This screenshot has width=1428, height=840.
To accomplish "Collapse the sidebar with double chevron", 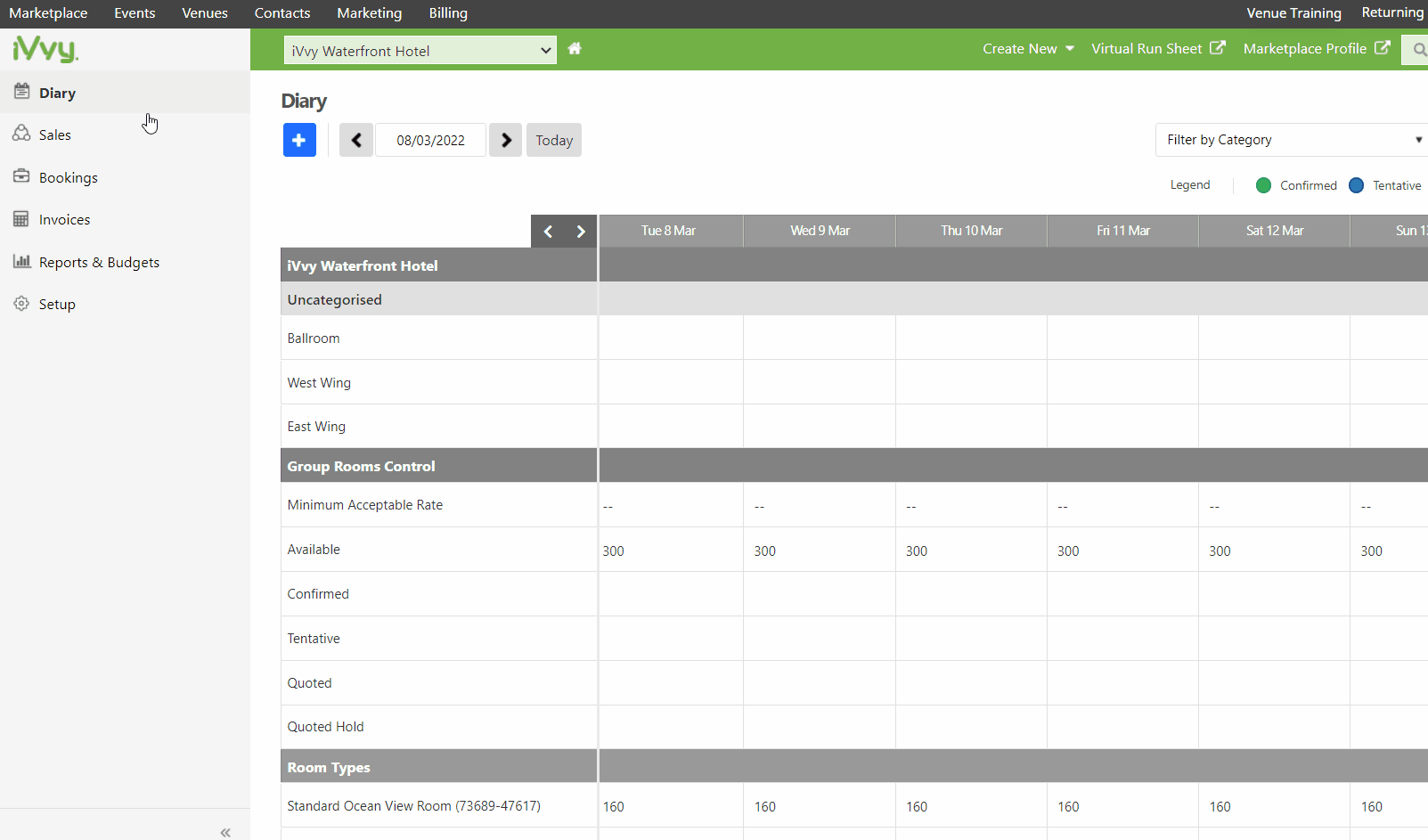I will click(x=225, y=832).
